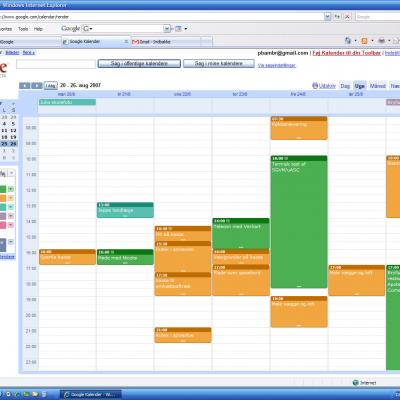This screenshot has width=400, height=400.
Task: Click Søg i offentlige kalendere button
Action: point(139,63)
